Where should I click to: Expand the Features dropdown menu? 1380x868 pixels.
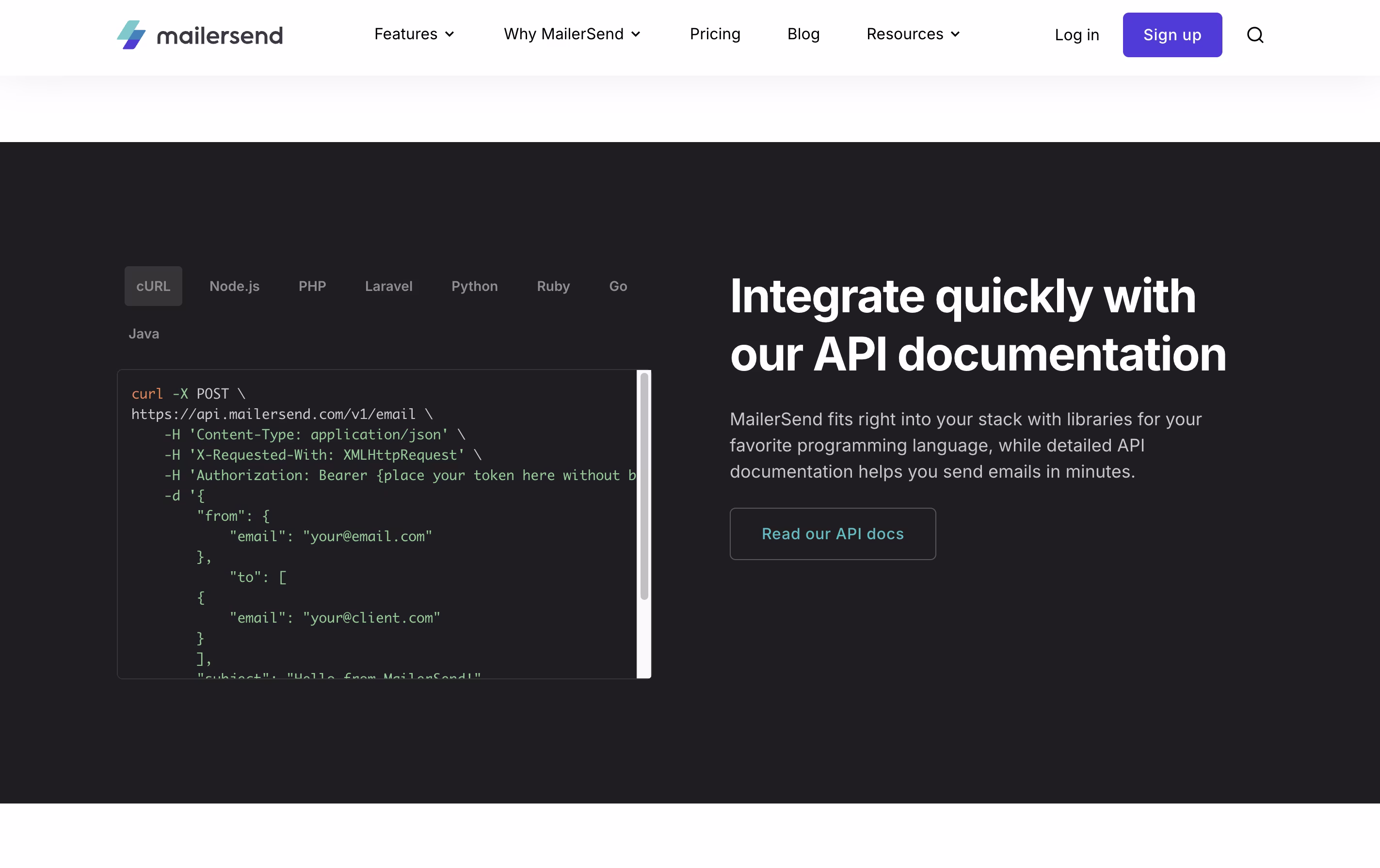coord(414,34)
